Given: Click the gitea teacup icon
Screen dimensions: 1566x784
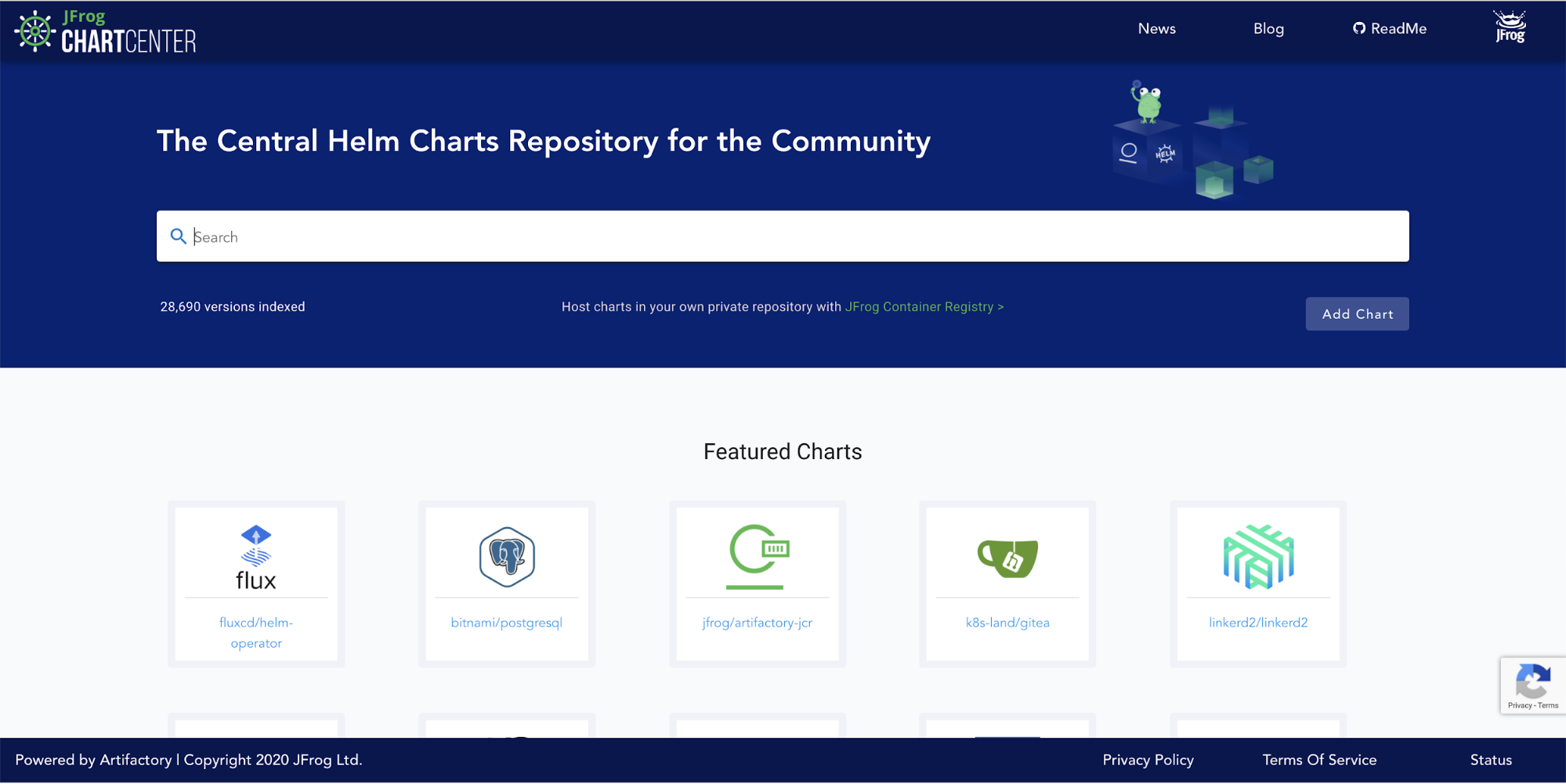Looking at the screenshot, I should pyautogui.click(x=1007, y=558).
